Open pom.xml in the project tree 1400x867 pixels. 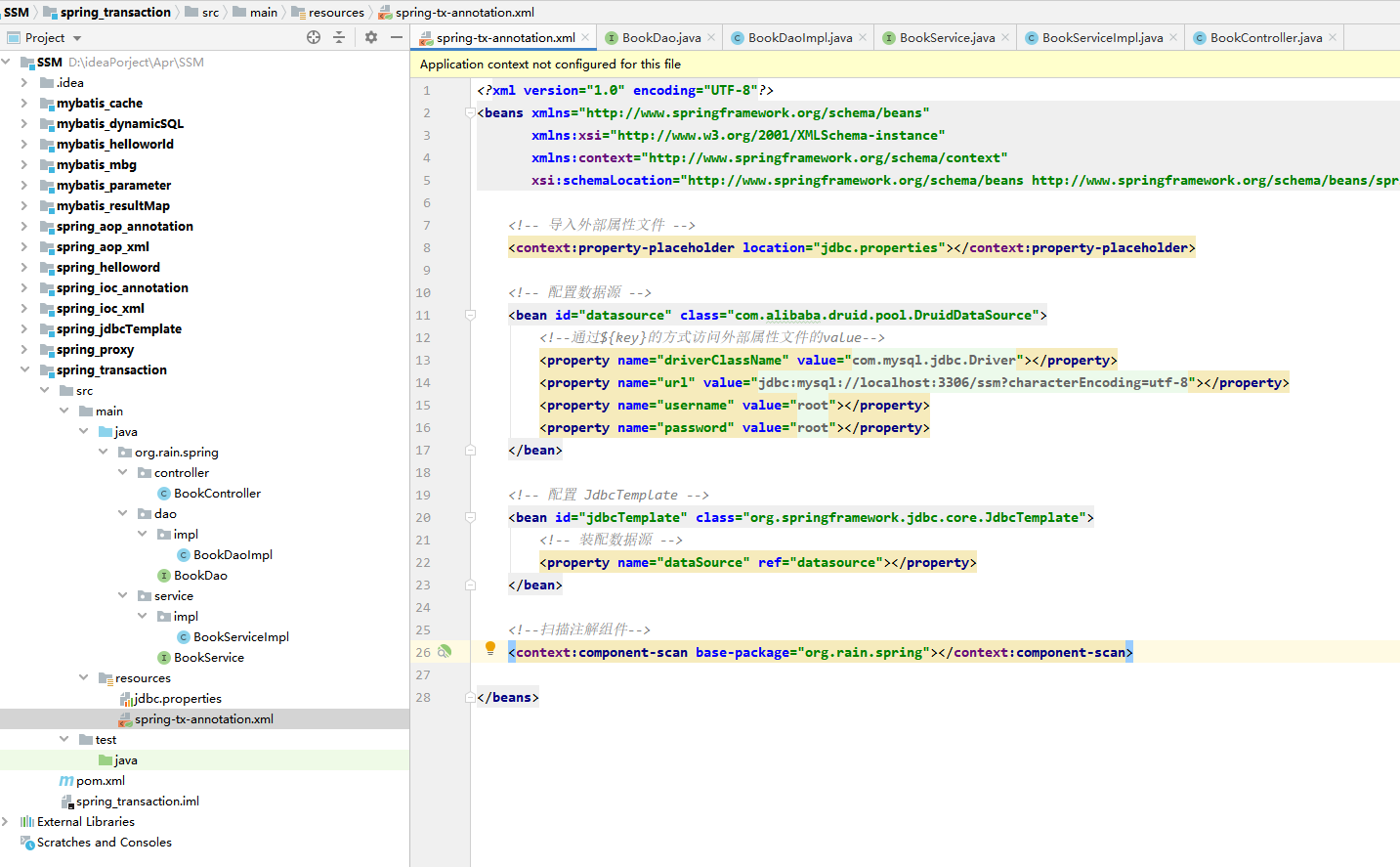click(101, 780)
